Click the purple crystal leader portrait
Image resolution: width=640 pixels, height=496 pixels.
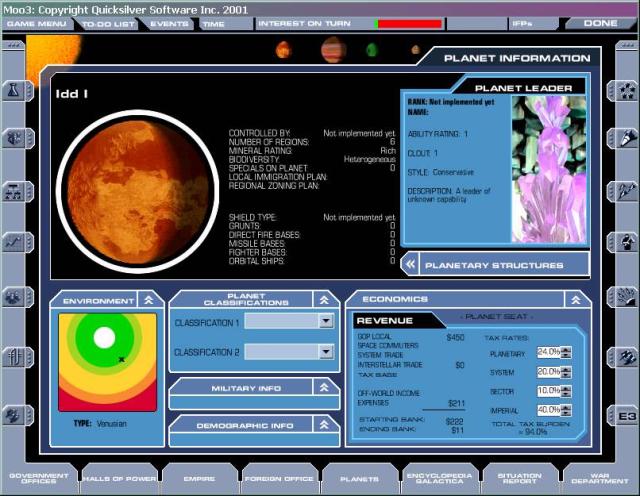pos(549,169)
